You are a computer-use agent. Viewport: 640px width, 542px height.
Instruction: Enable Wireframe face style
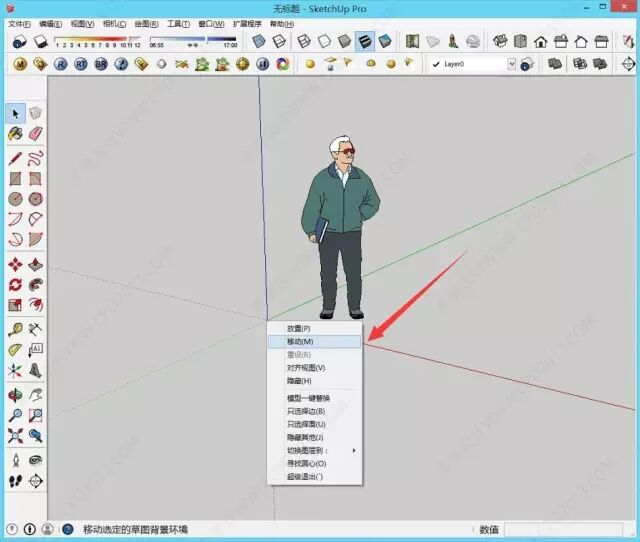pos(304,41)
